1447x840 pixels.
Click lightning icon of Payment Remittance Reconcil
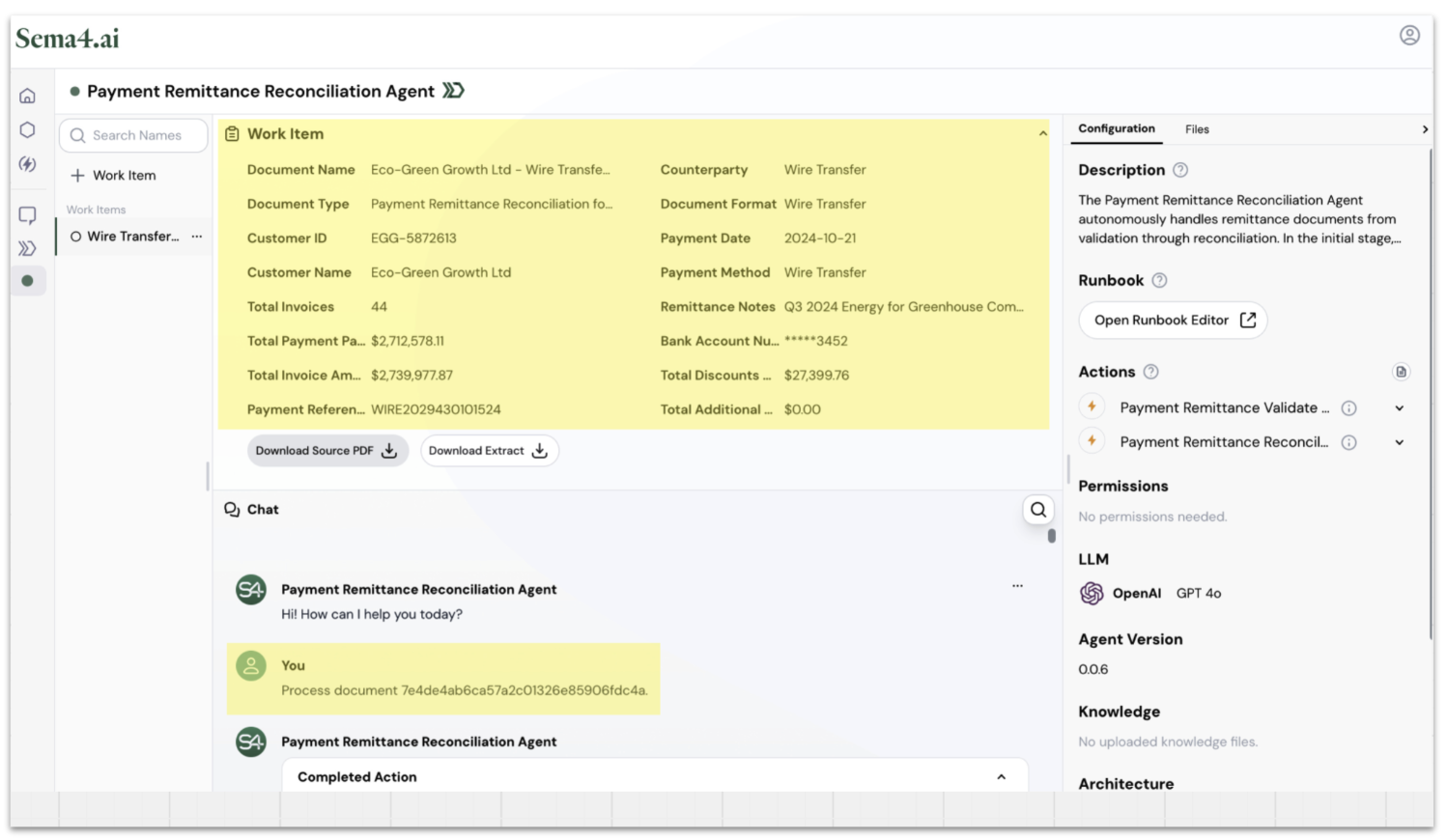pyautogui.click(x=1092, y=441)
